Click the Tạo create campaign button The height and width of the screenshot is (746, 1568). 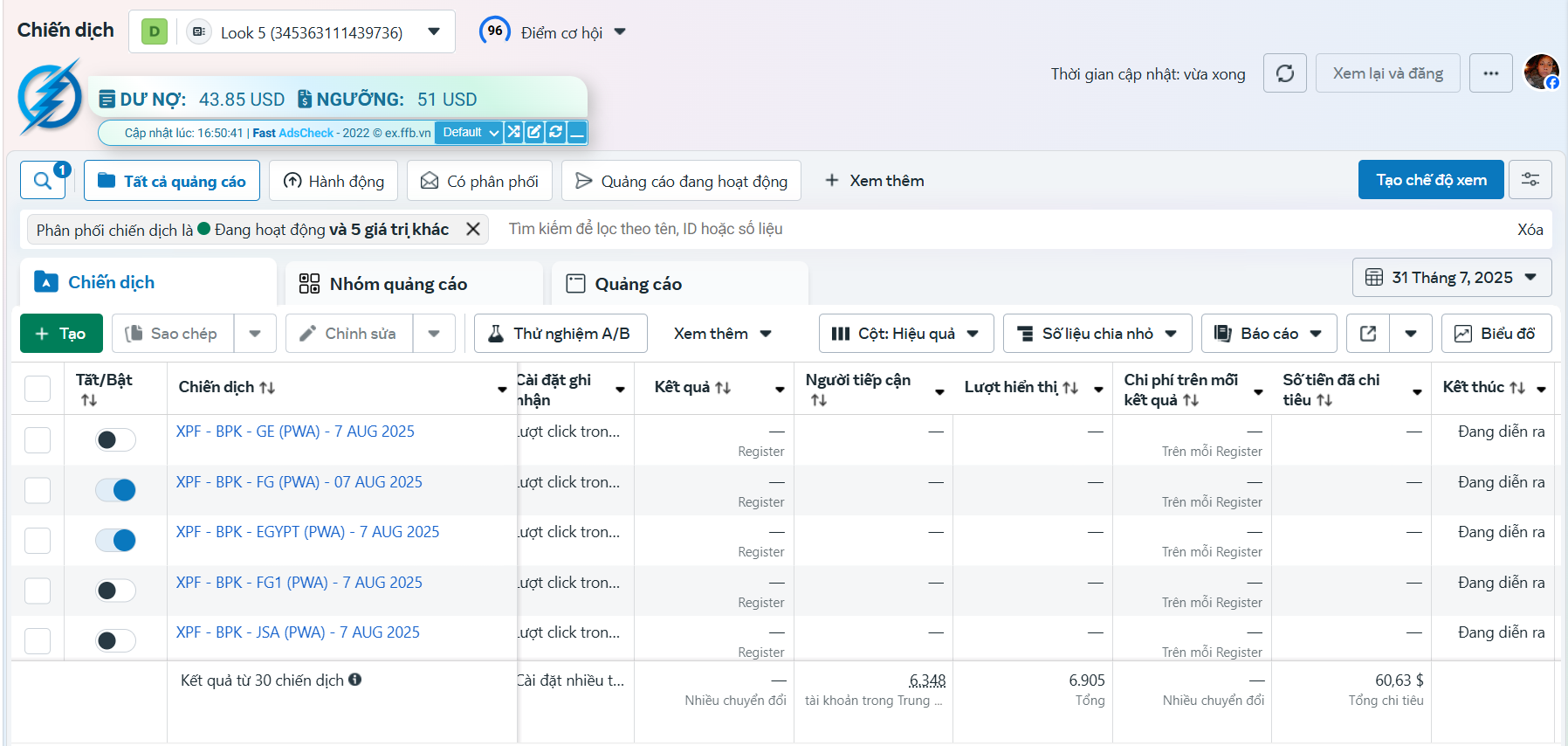point(61,334)
